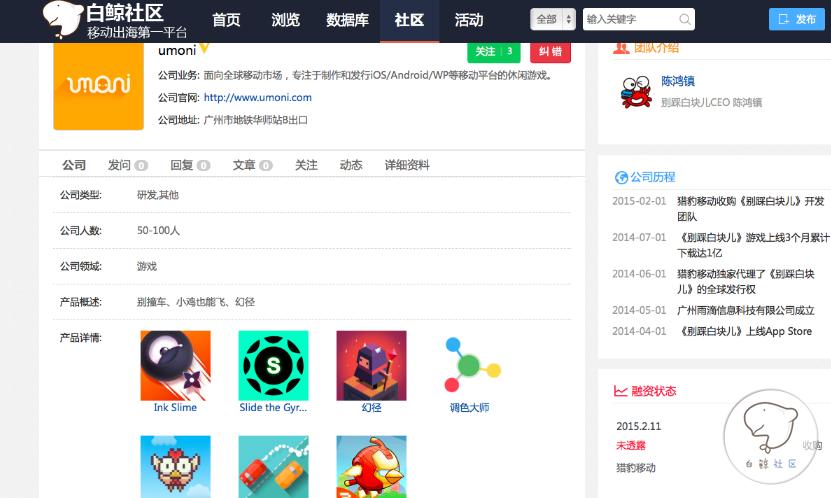
Task: Click the red 纠错 button
Action: tap(550, 52)
